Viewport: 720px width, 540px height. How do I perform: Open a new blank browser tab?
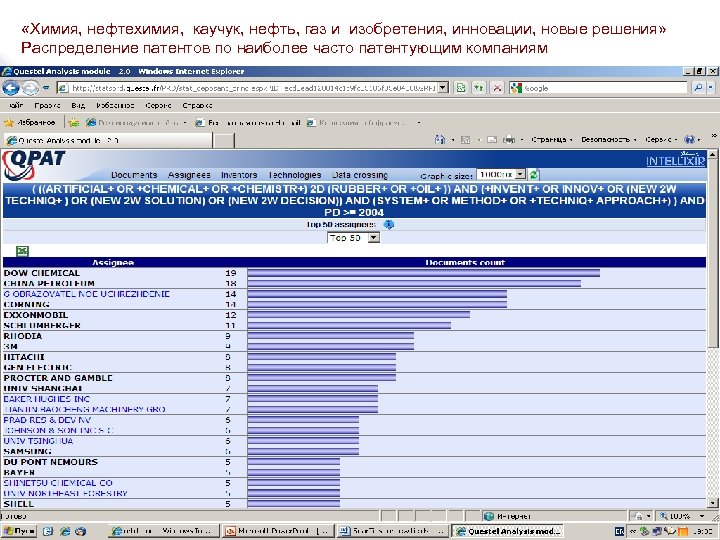click(x=224, y=141)
